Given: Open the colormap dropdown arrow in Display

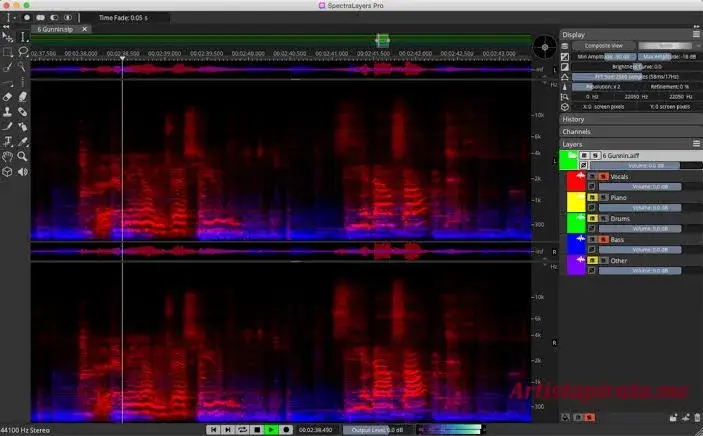Looking at the screenshot, I should coord(698,46).
